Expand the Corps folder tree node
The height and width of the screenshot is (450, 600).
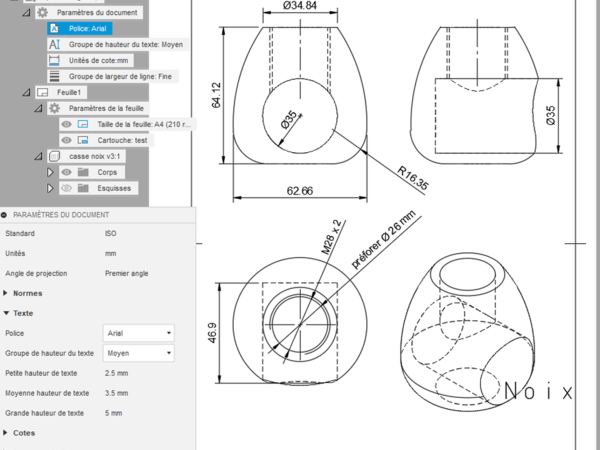click(50, 172)
